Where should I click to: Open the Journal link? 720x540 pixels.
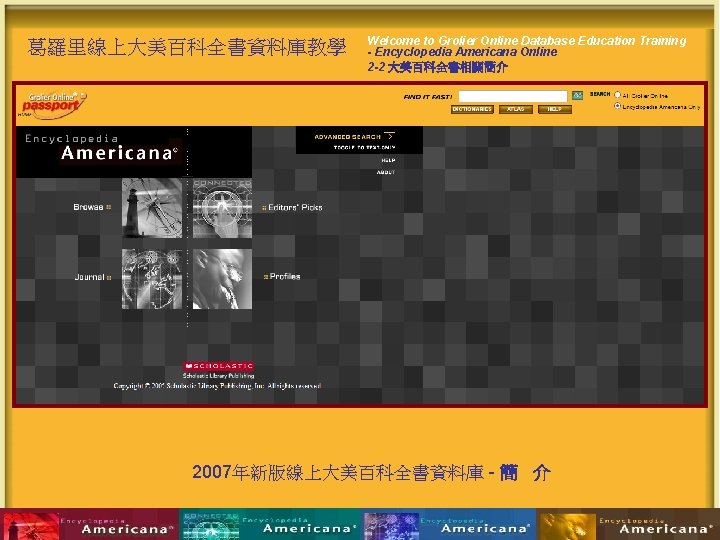pyautogui.click(x=90, y=277)
